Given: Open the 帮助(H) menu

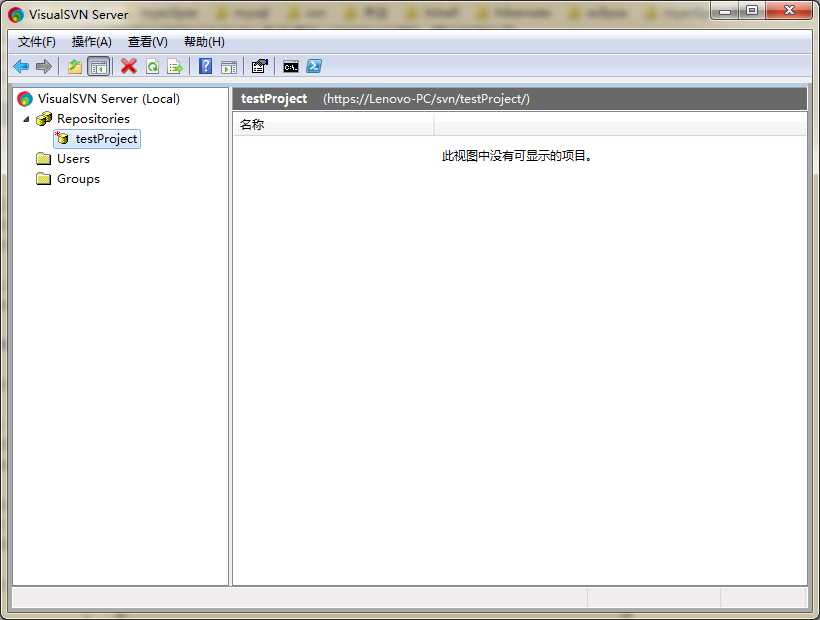Looking at the screenshot, I should pos(204,42).
